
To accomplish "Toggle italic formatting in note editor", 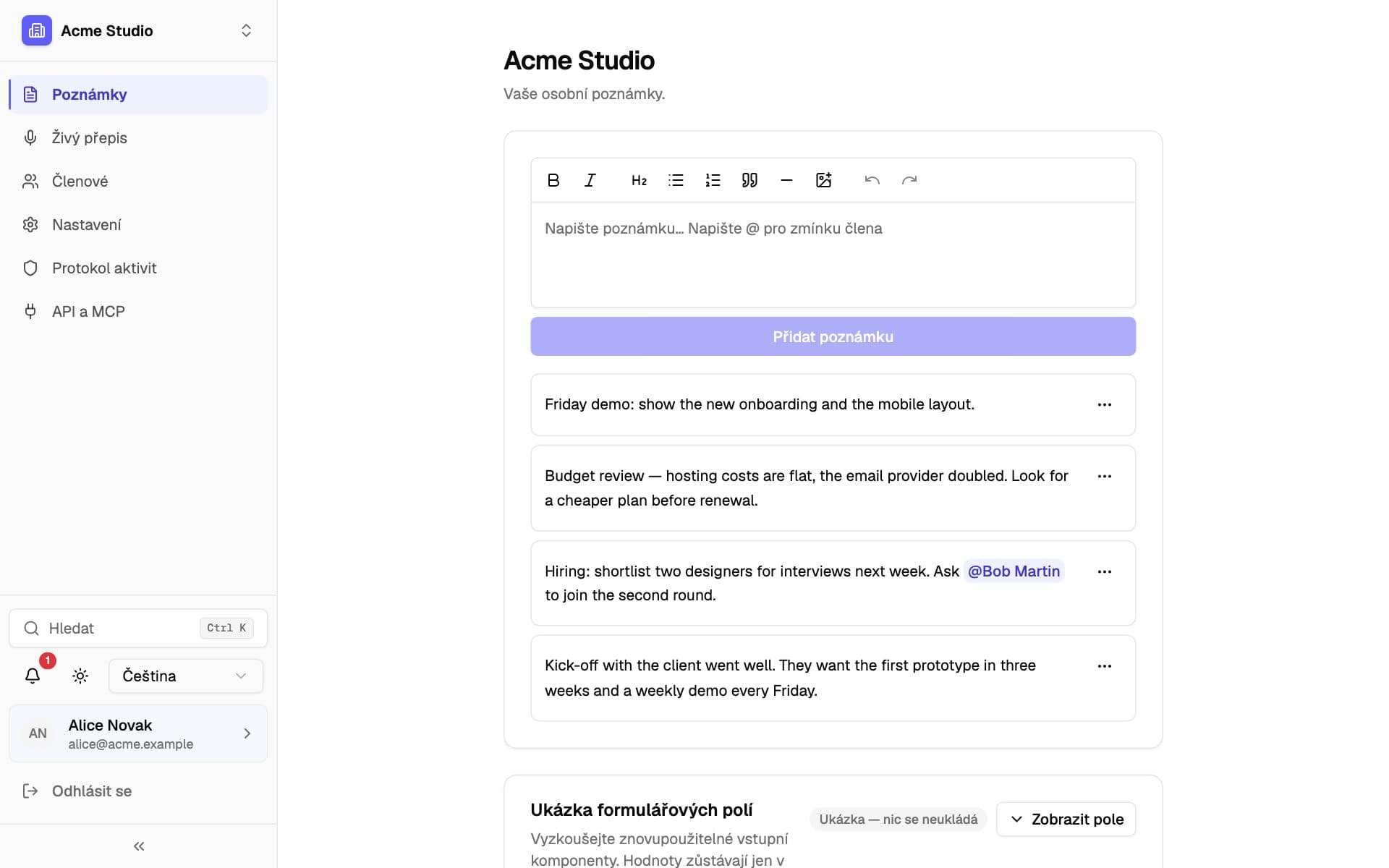I will (x=590, y=180).
